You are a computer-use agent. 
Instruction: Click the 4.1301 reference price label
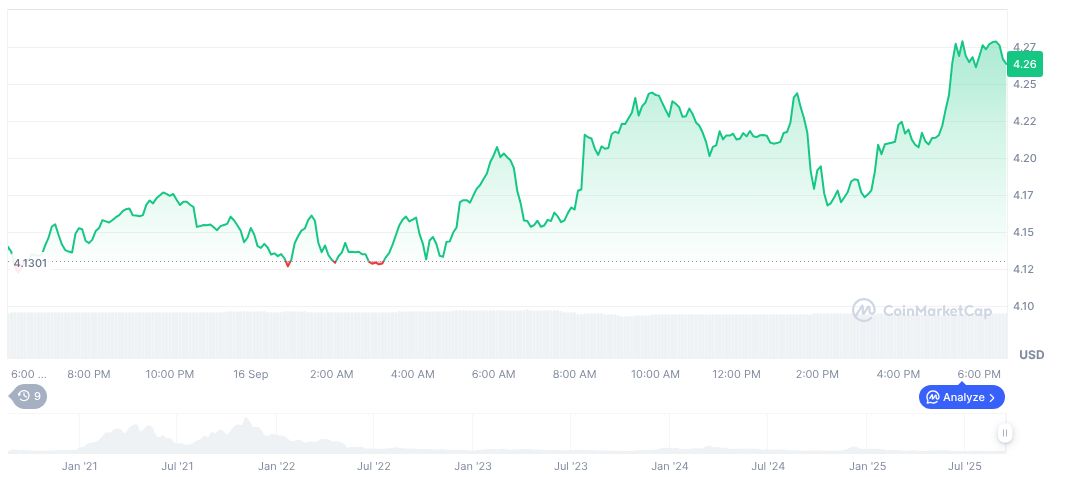(30, 263)
